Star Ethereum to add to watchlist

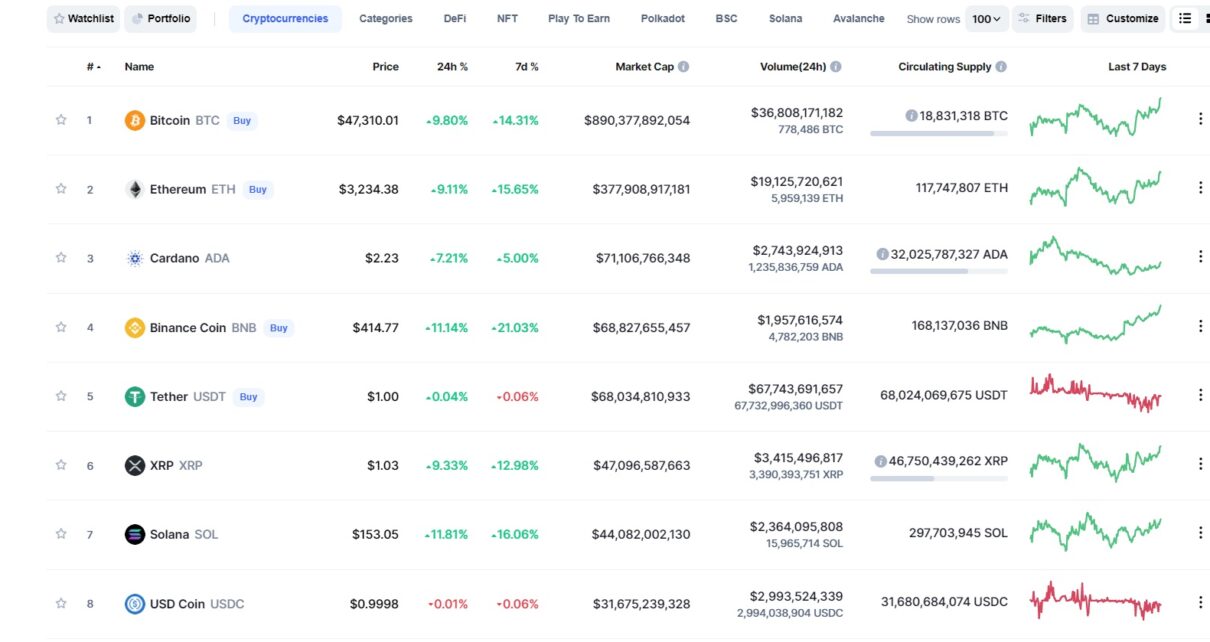(61, 189)
